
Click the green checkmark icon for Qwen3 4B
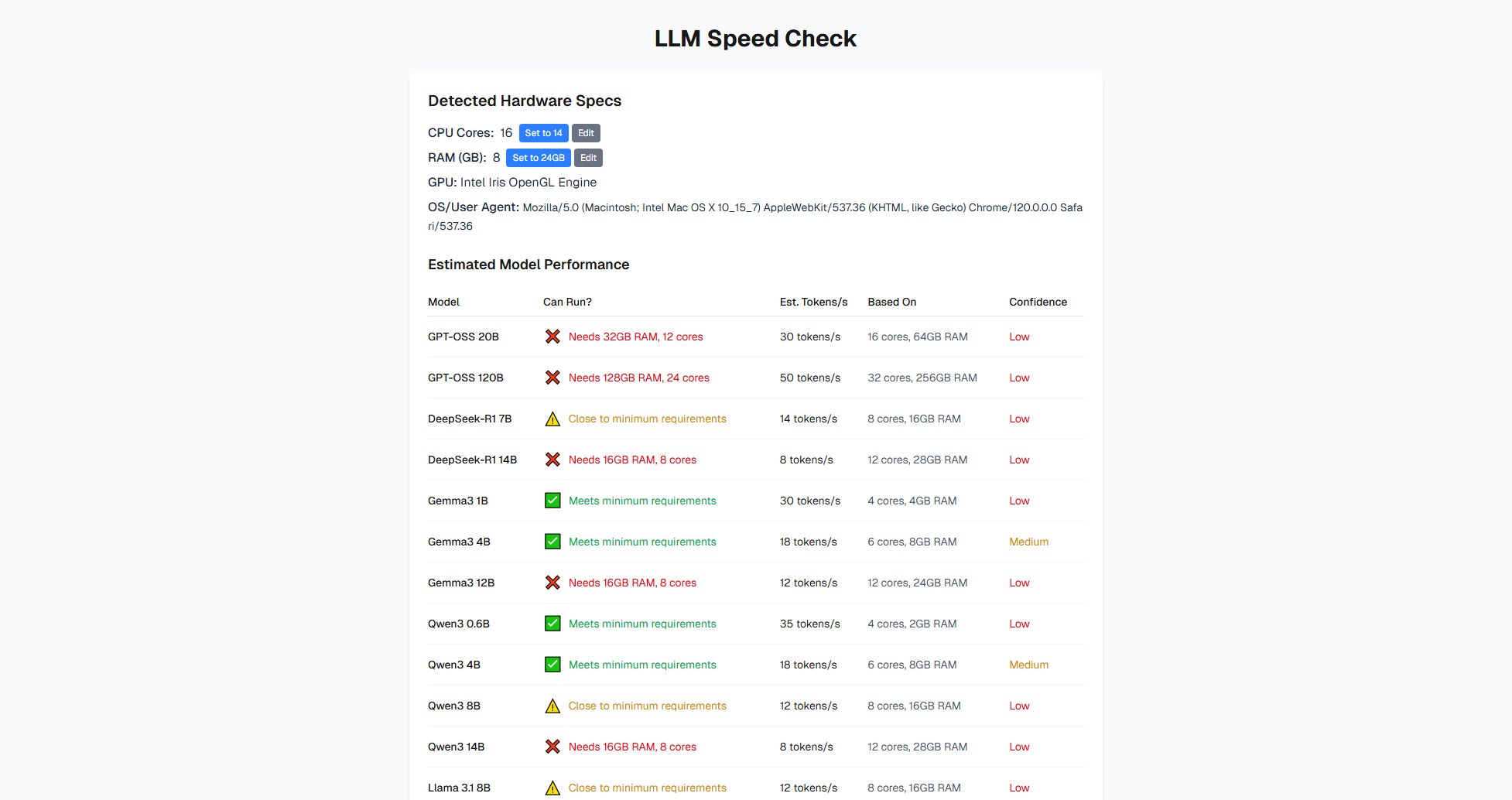click(x=552, y=665)
